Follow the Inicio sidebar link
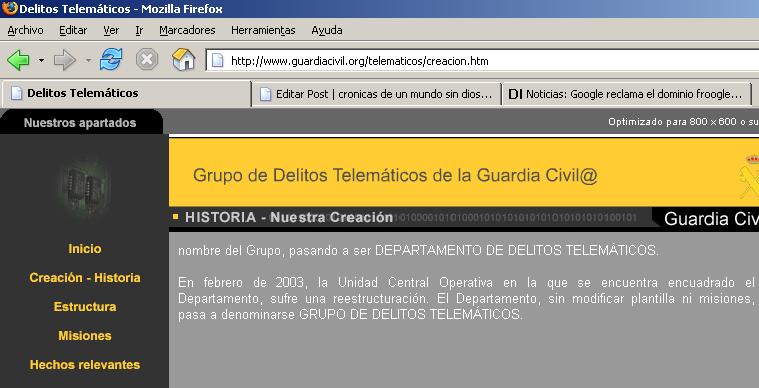This screenshot has height=388, width=759. (x=85, y=249)
